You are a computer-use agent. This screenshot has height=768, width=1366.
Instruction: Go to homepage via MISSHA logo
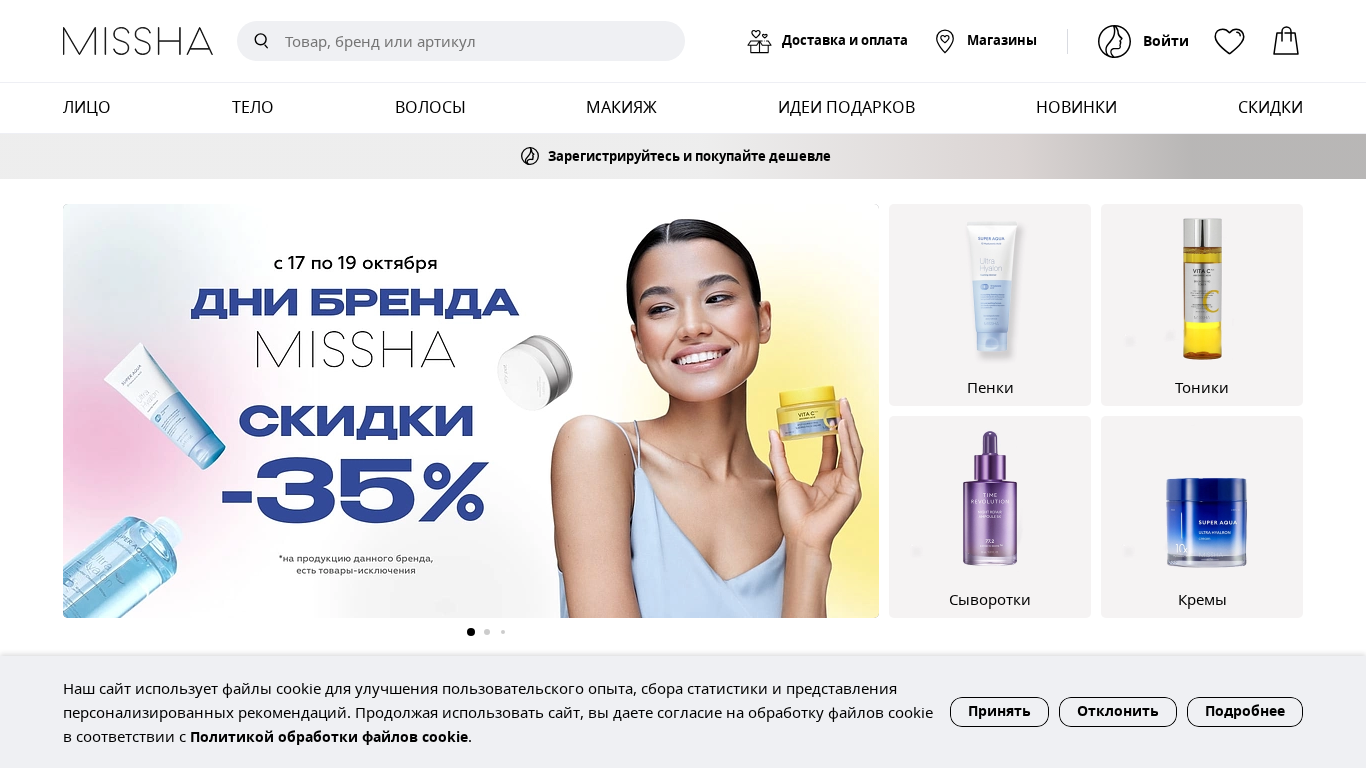pyautogui.click(x=138, y=41)
